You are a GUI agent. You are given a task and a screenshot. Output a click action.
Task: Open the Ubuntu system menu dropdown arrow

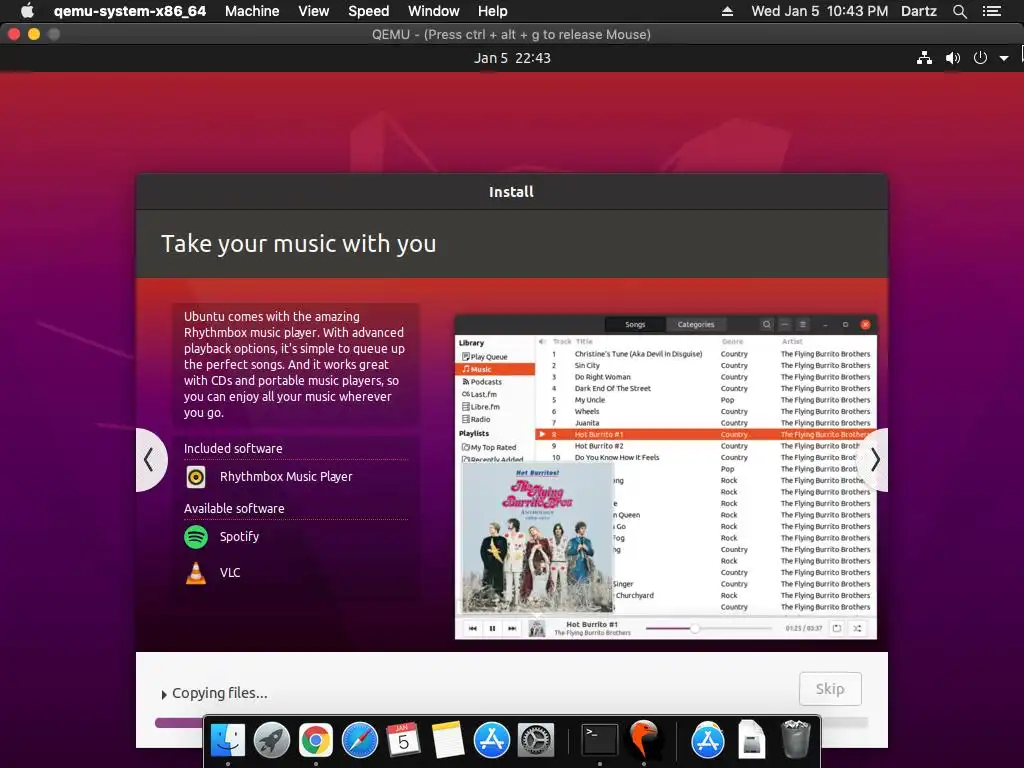click(1004, 59)
